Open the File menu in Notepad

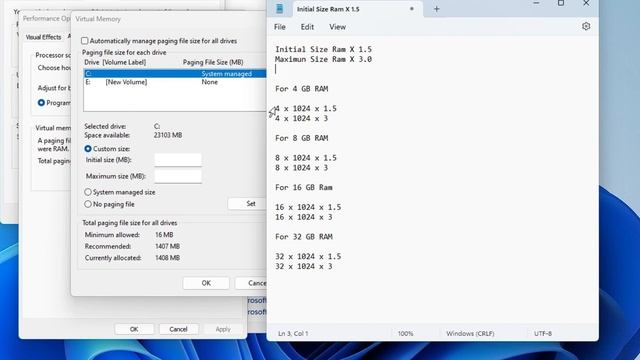click(280, 27)
